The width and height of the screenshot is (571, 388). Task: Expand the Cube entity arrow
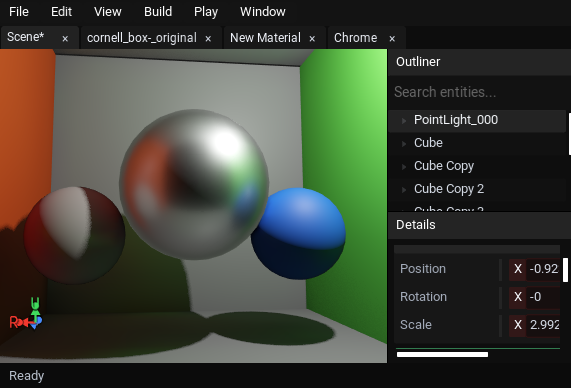coord(404,144)
